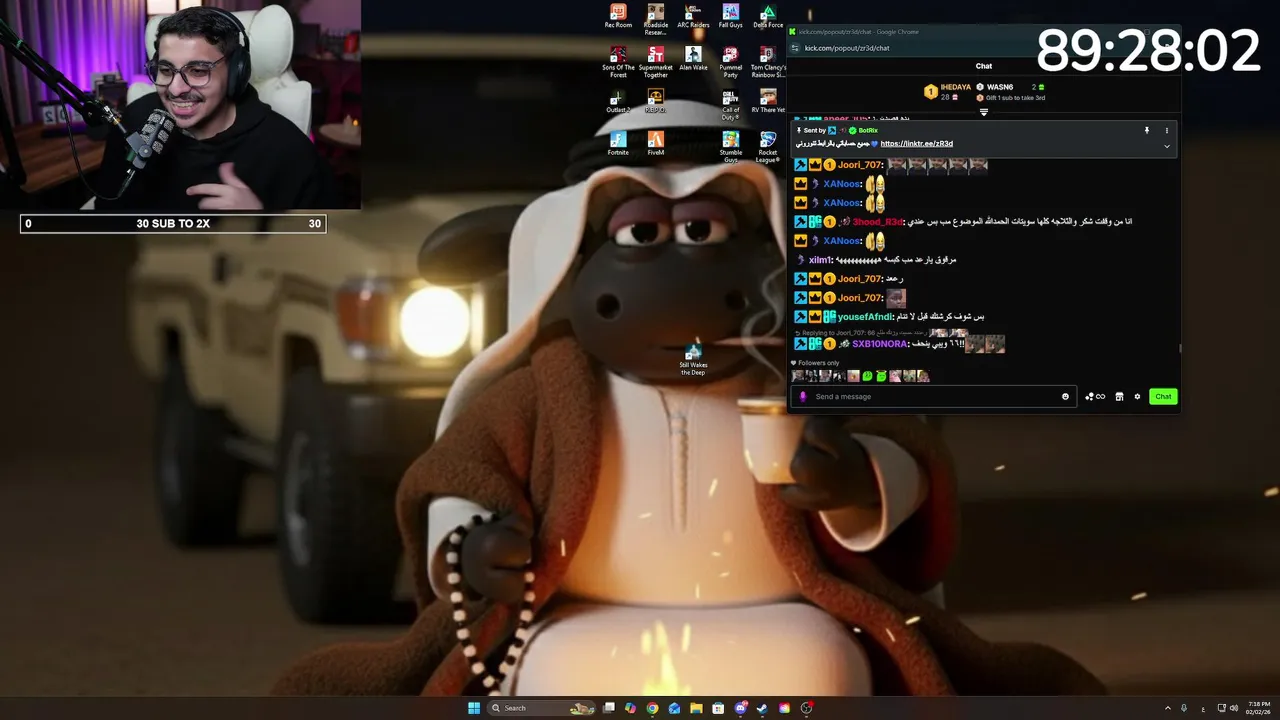Screen dimensions: 1280x720
Task: Select the Call of Duty desktop shortcut
Action: click(730, 104)
